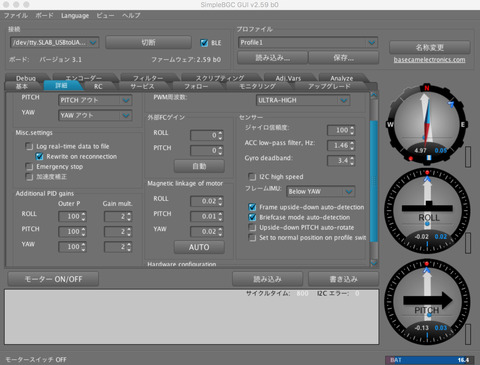
Task: Click the モーター ON/OFF button
Action: tap(53, 279)
